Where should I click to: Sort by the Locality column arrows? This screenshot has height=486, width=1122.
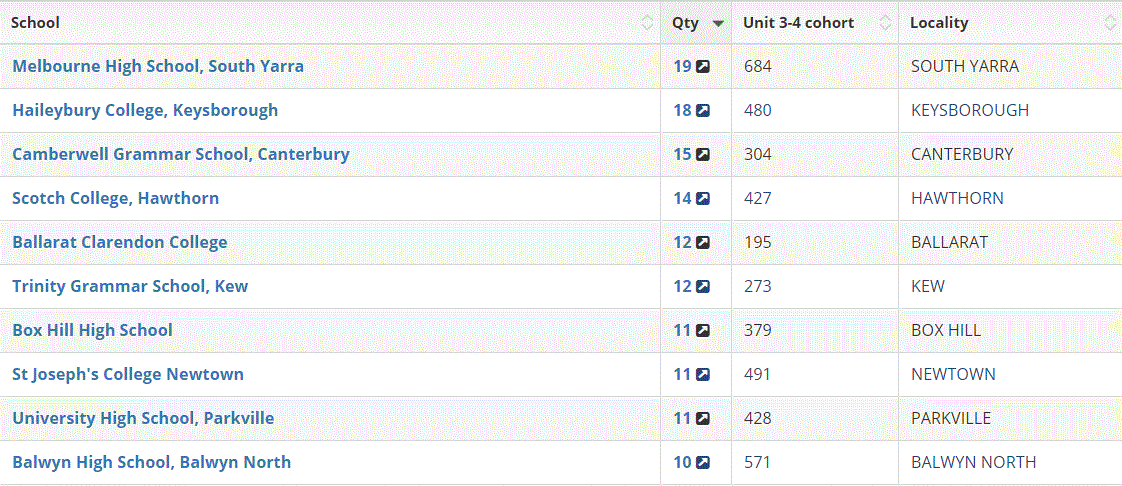click(x=1109, y=23)
